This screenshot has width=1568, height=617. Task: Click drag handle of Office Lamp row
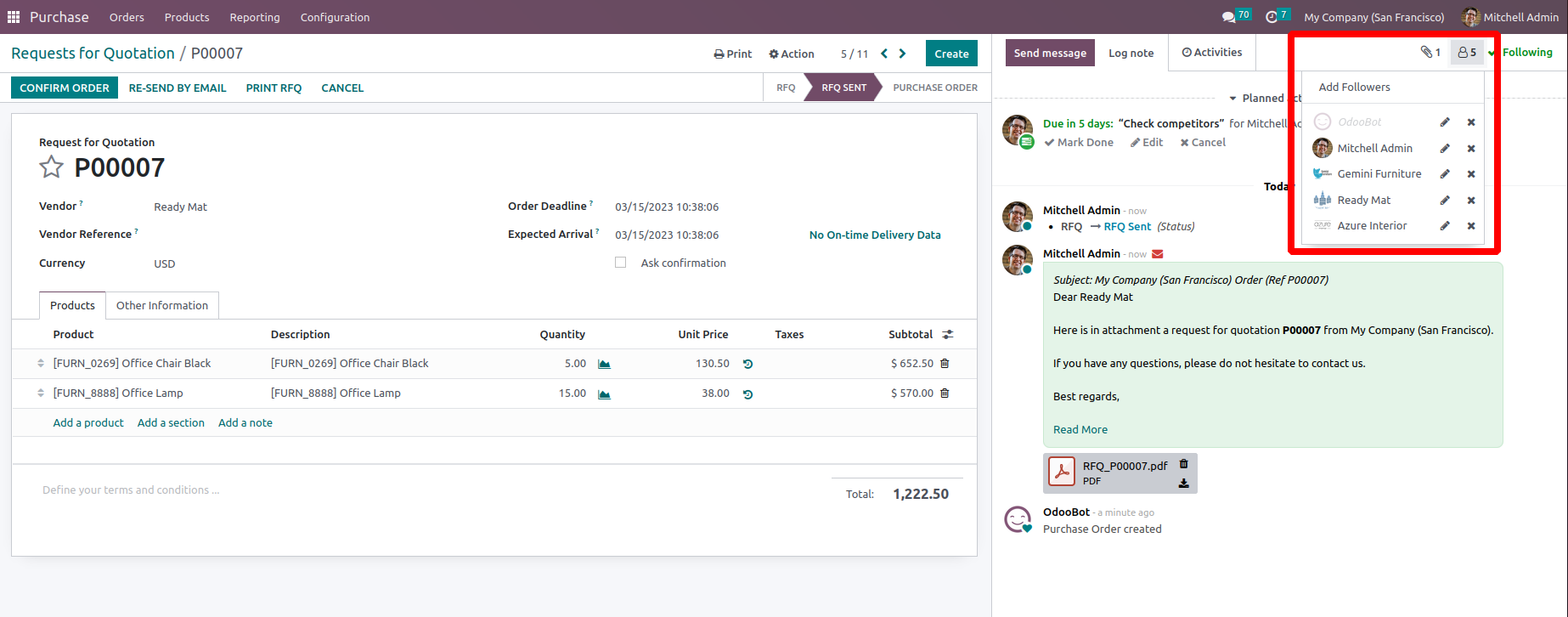[x=41, y=393]
